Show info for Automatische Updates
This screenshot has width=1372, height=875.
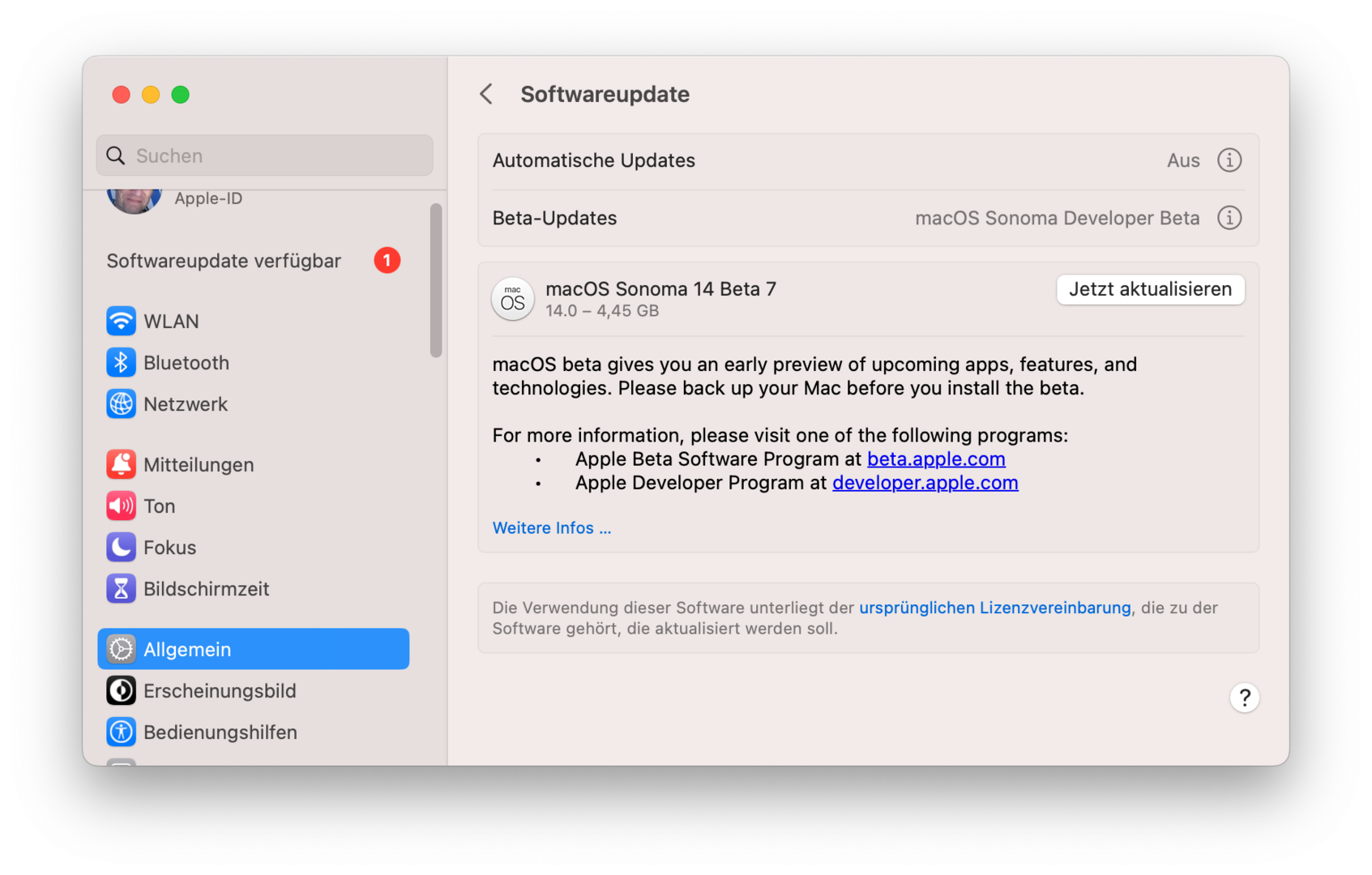[x=1229, y=160]
